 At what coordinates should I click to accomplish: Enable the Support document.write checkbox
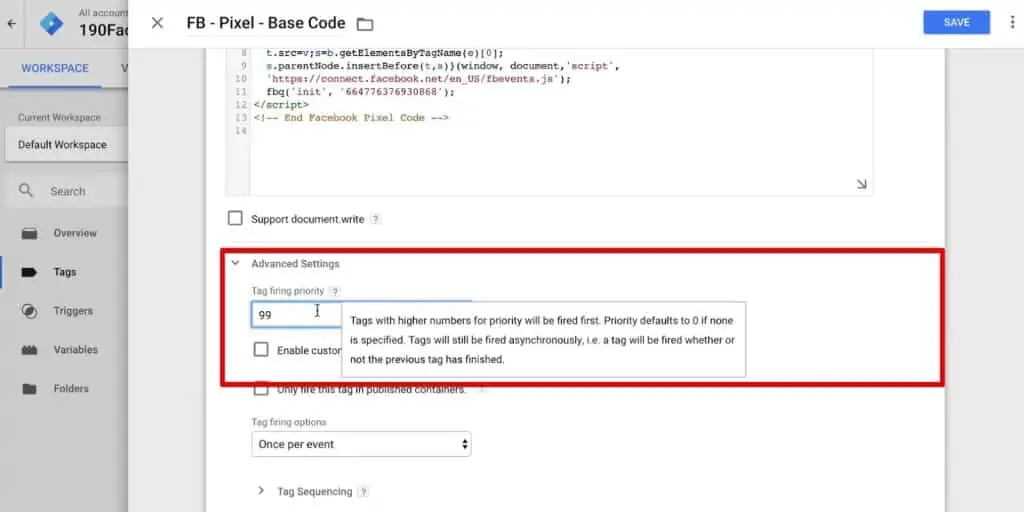[235, 218]
